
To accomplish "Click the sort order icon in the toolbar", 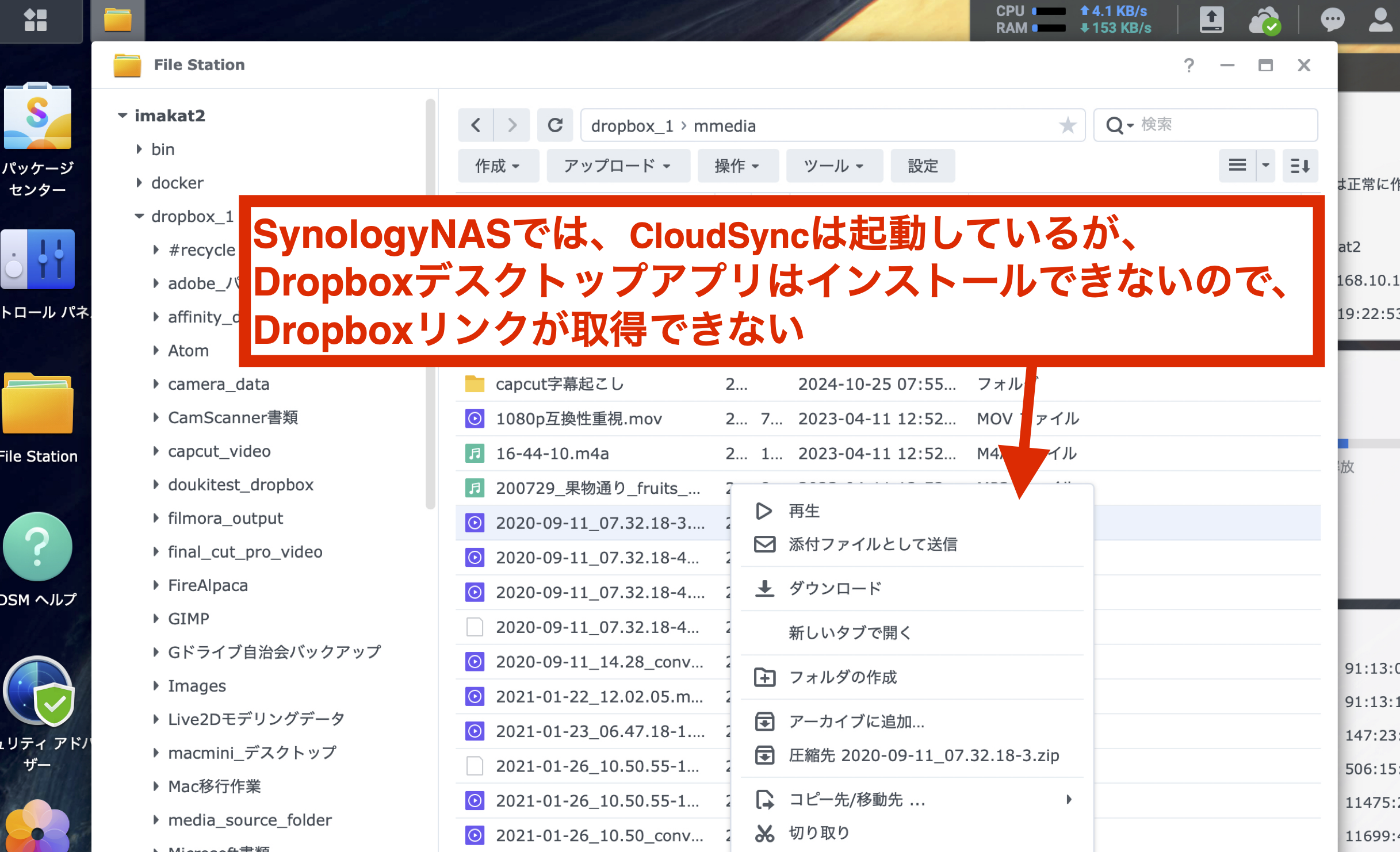I will click(x=1299, y=166).
